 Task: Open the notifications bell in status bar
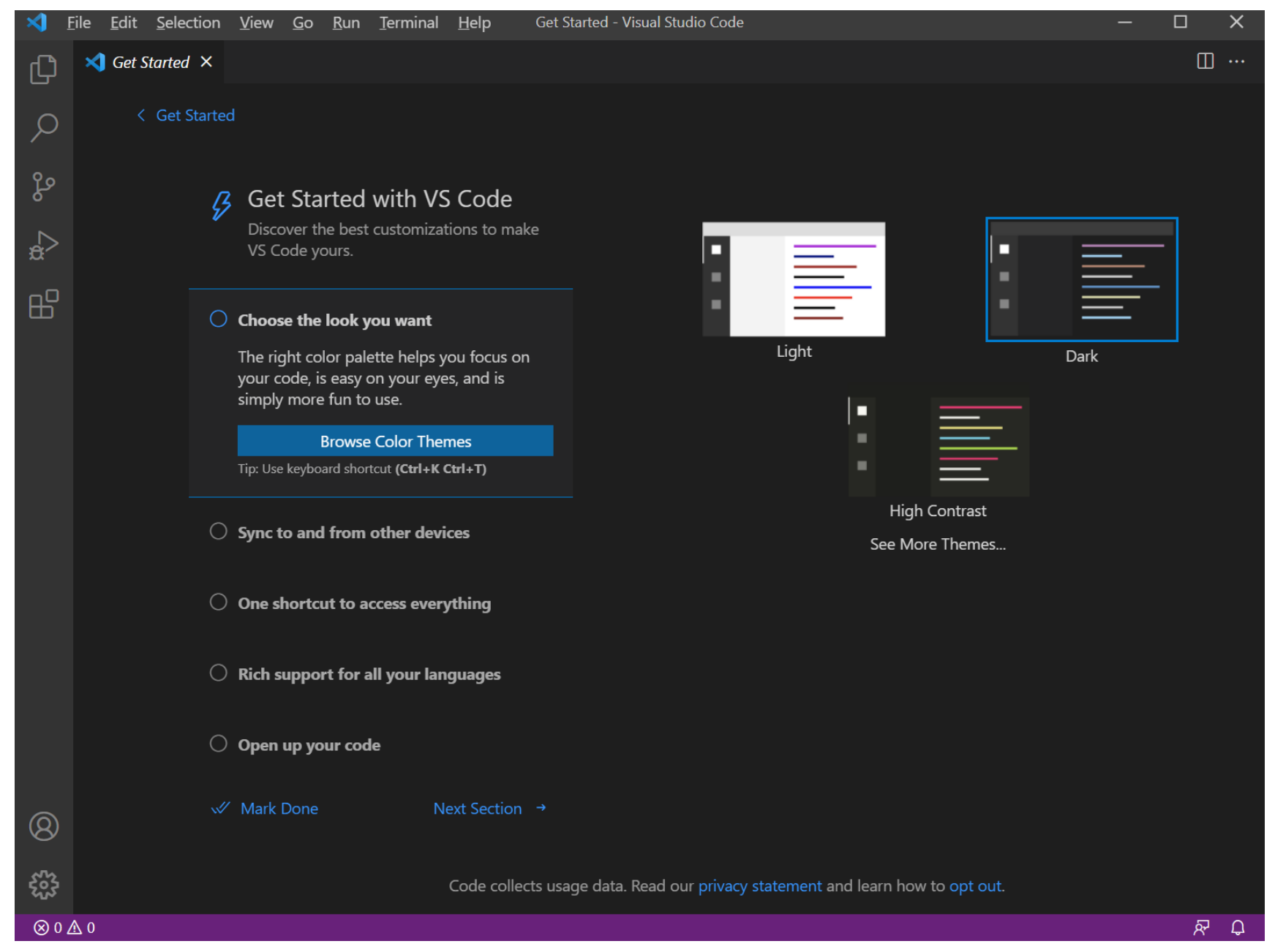[x=1237, y=927]
